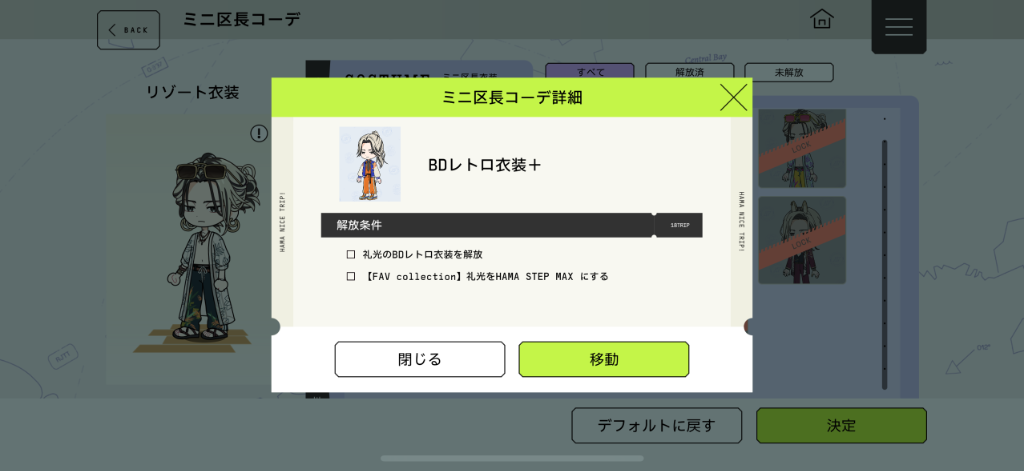Viewport: 1024px width, 471px height.
Task: Go back using the BACK arrow button
Action: click(x=129, y=30)
